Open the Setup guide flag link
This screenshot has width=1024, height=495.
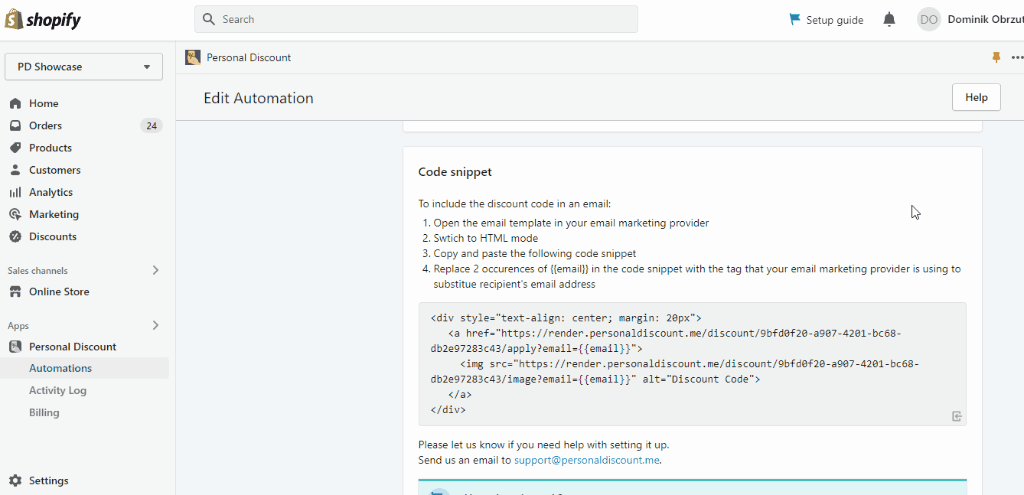pyautogui.click(x=826, y=20)
